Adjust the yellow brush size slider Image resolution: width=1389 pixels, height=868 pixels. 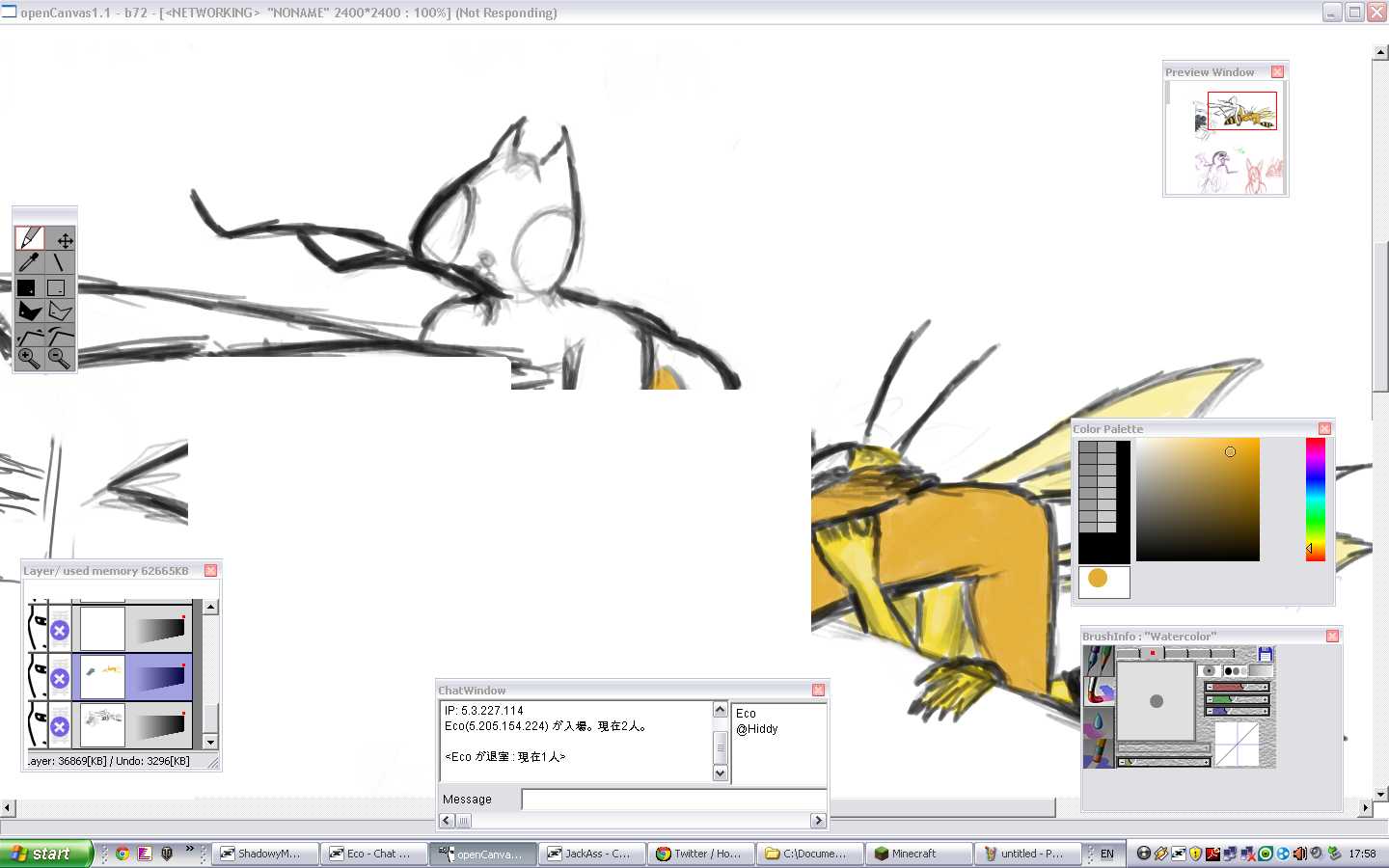tap(1163, 762)
